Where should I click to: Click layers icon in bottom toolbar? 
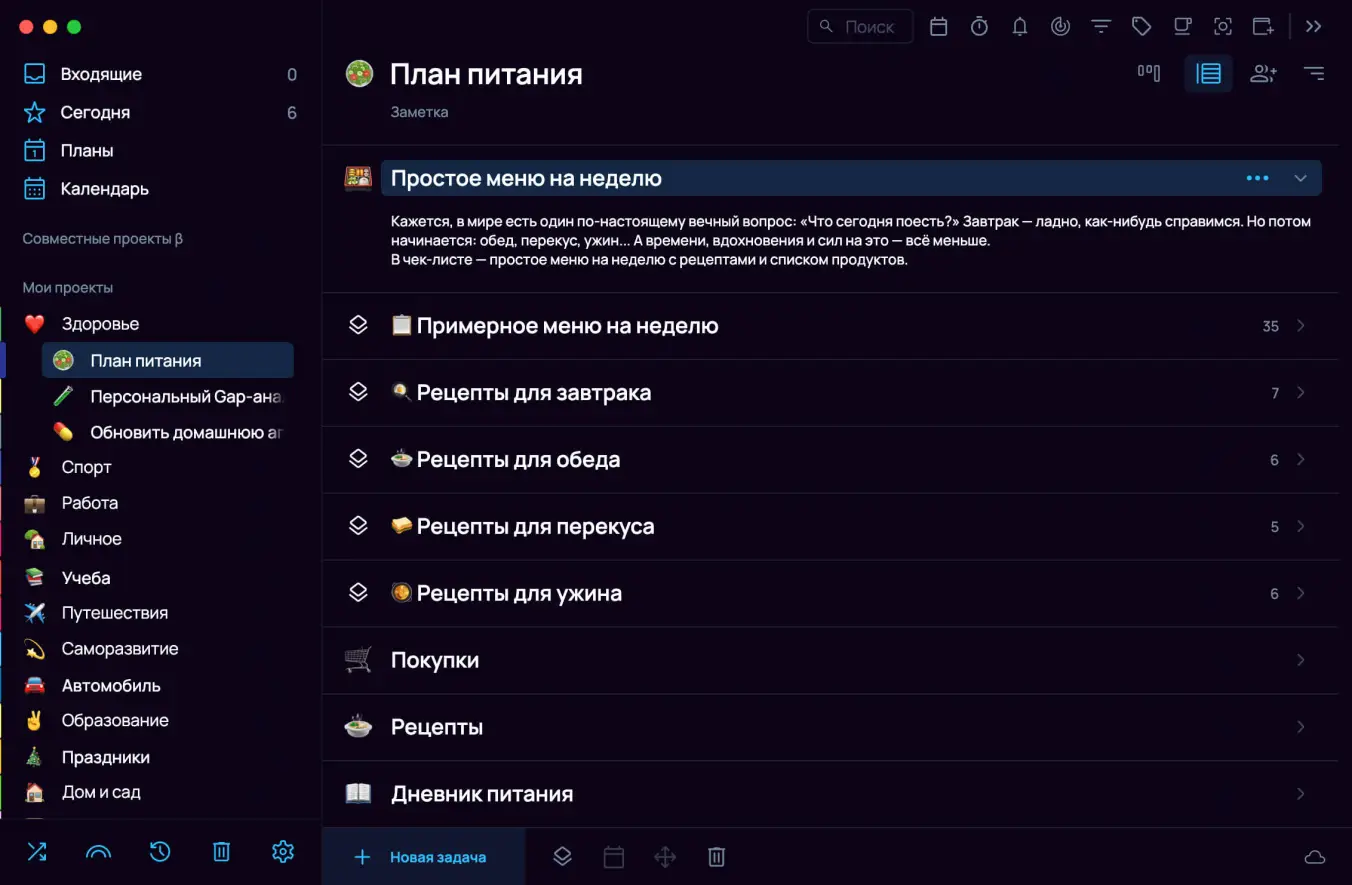[562, 857]
